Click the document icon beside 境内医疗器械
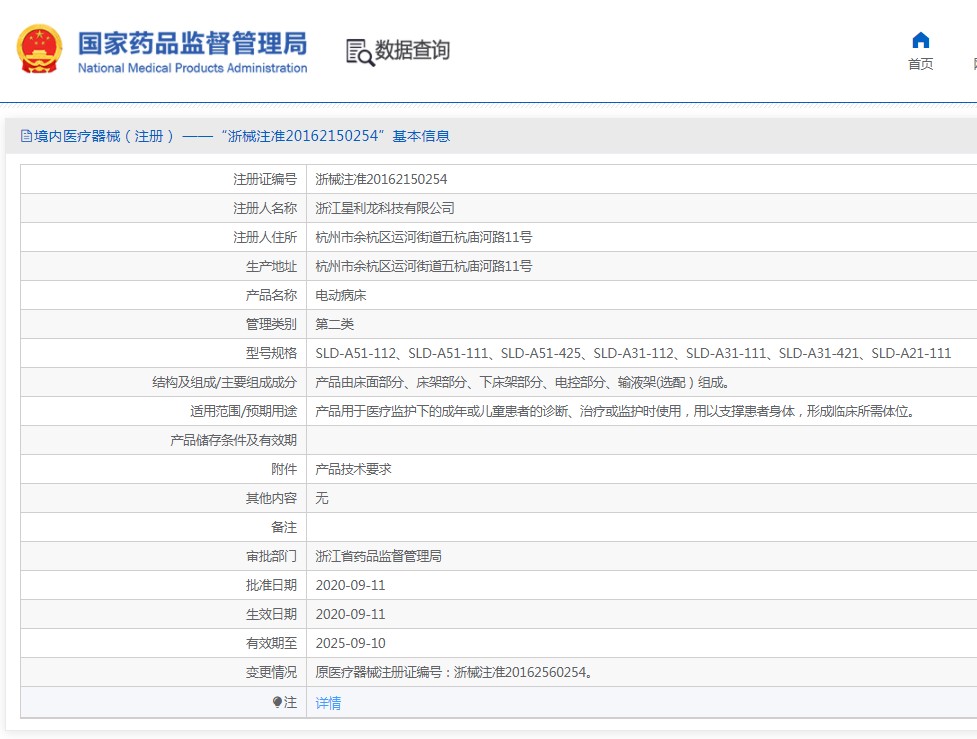This screenshot has height=739, width=977. [x=26, y=136]
